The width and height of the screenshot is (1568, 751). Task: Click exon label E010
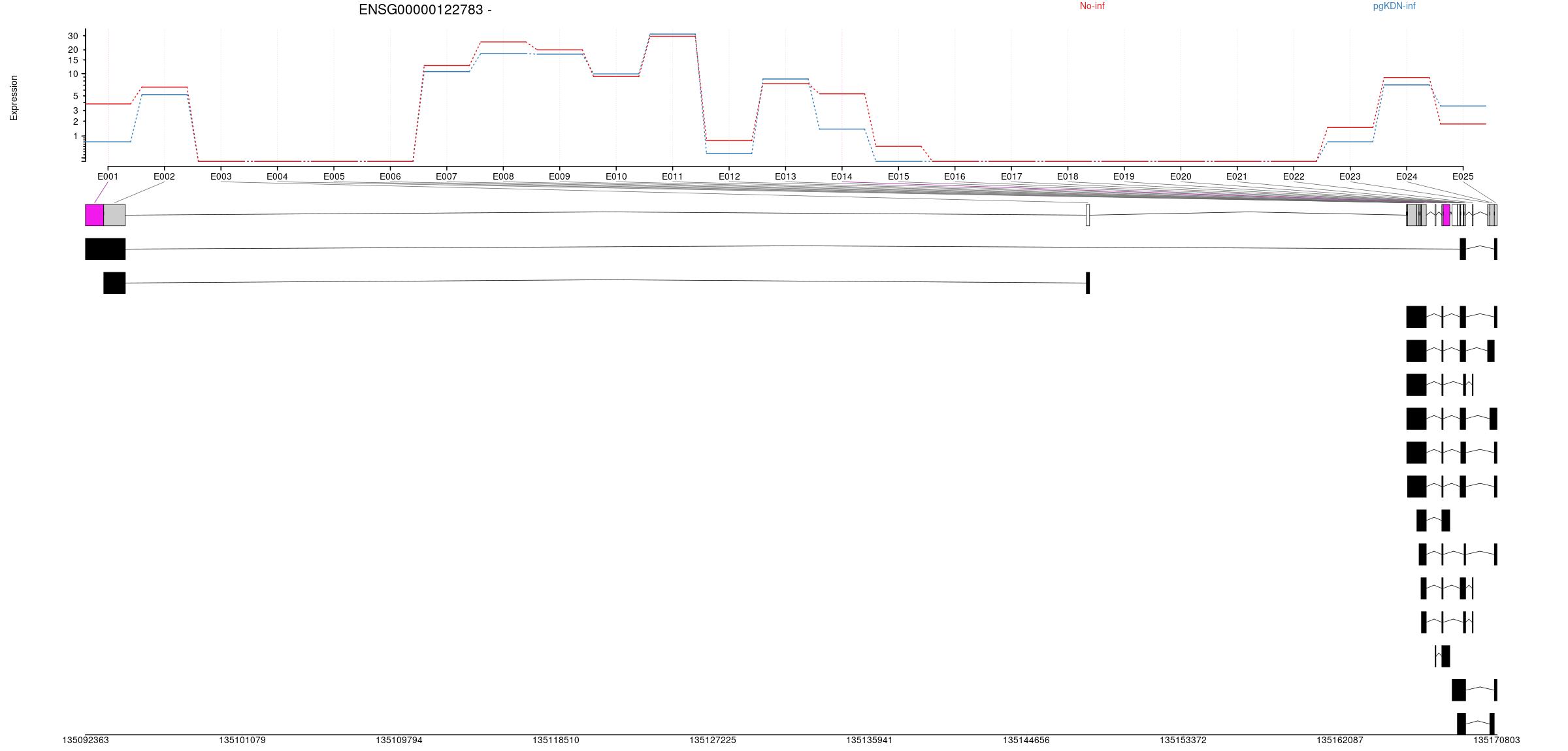[x=616, y=176]
